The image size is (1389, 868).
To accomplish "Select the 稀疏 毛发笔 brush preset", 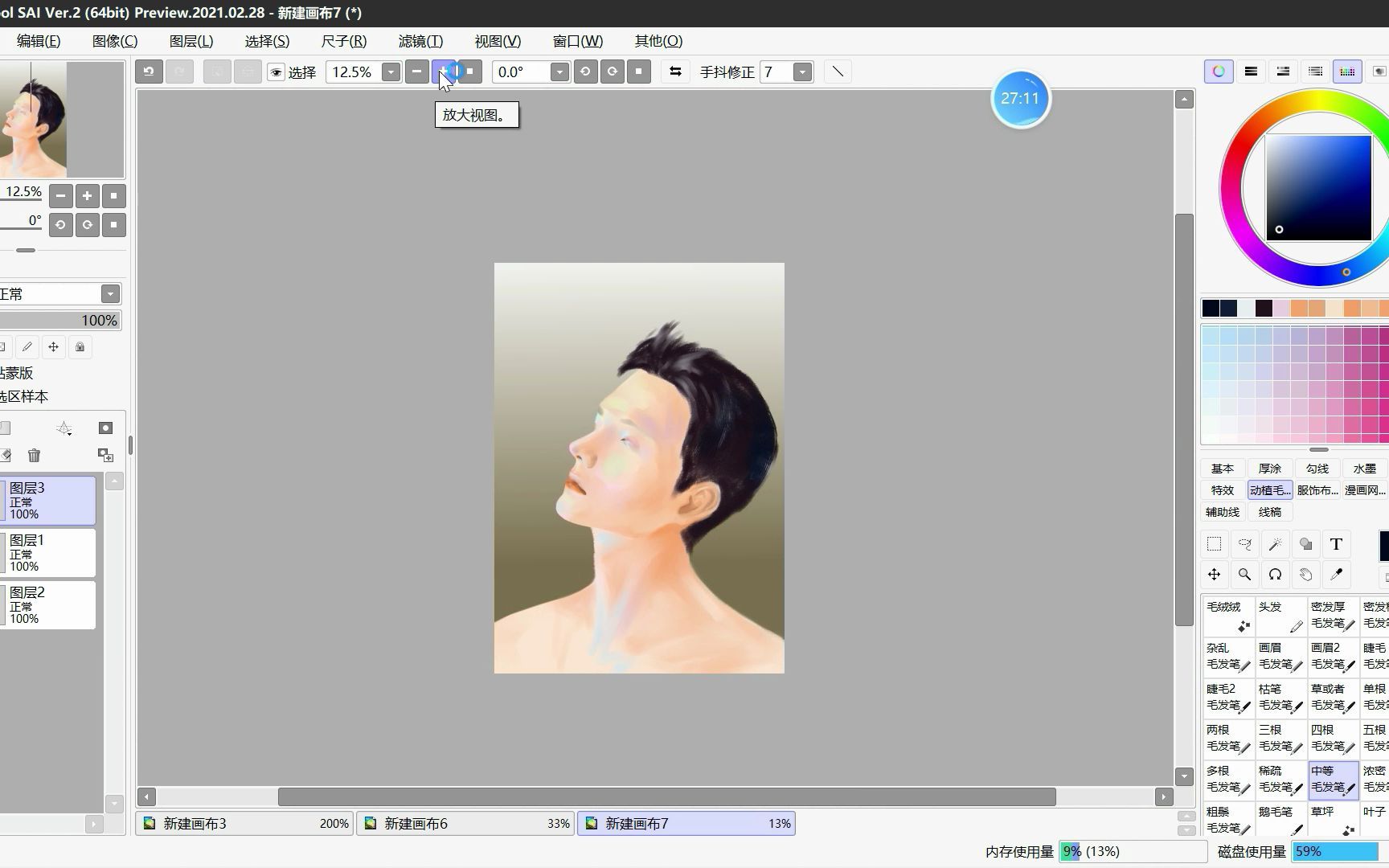I will click(1280, 780).
